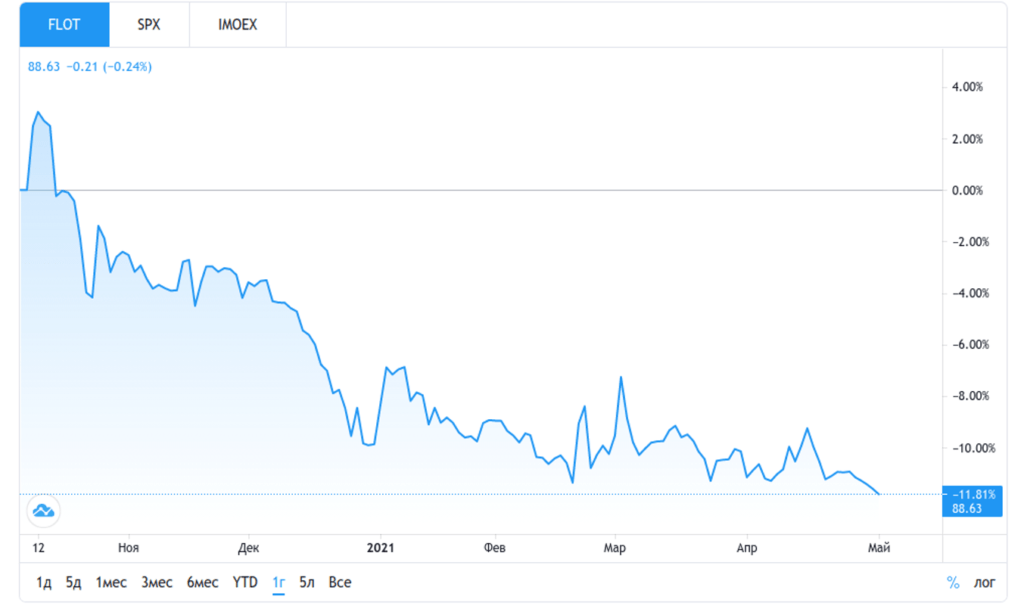1024x609 pixels.
Task: Click the -11.81% price scale tag
Action: pyautogui.click(x=974, y=493)
